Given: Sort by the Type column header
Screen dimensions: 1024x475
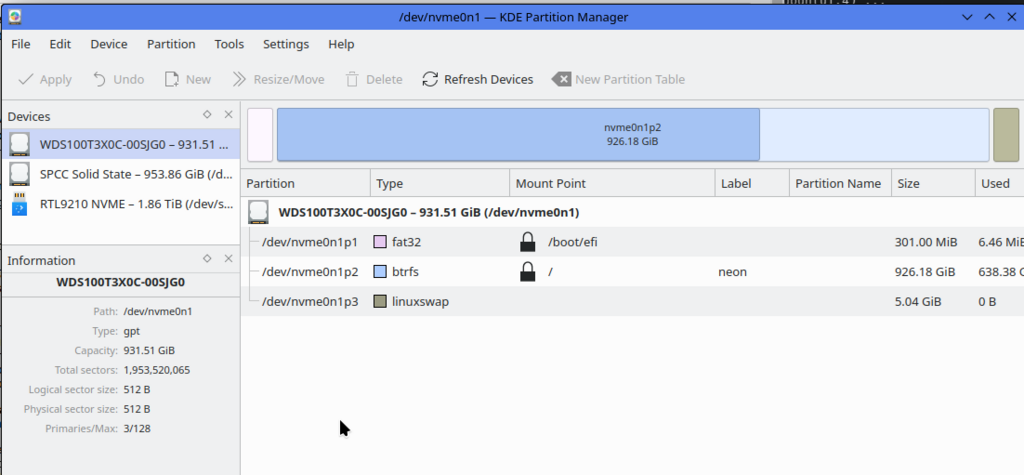Looking at the screenshot, I should (x=440, y=184).
